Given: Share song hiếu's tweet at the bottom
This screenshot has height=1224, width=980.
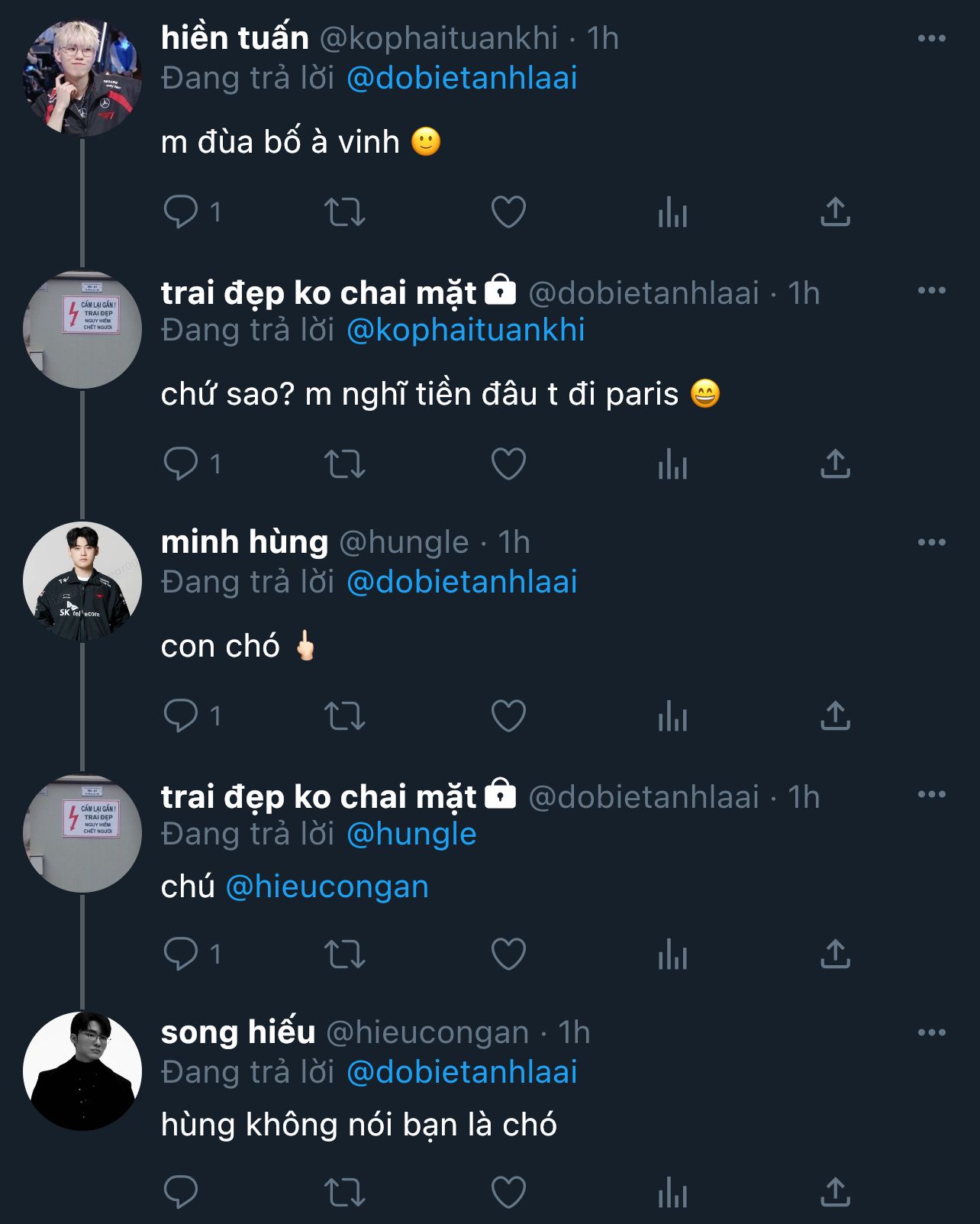Looking at the screenshot, I should click(835, 1192).
